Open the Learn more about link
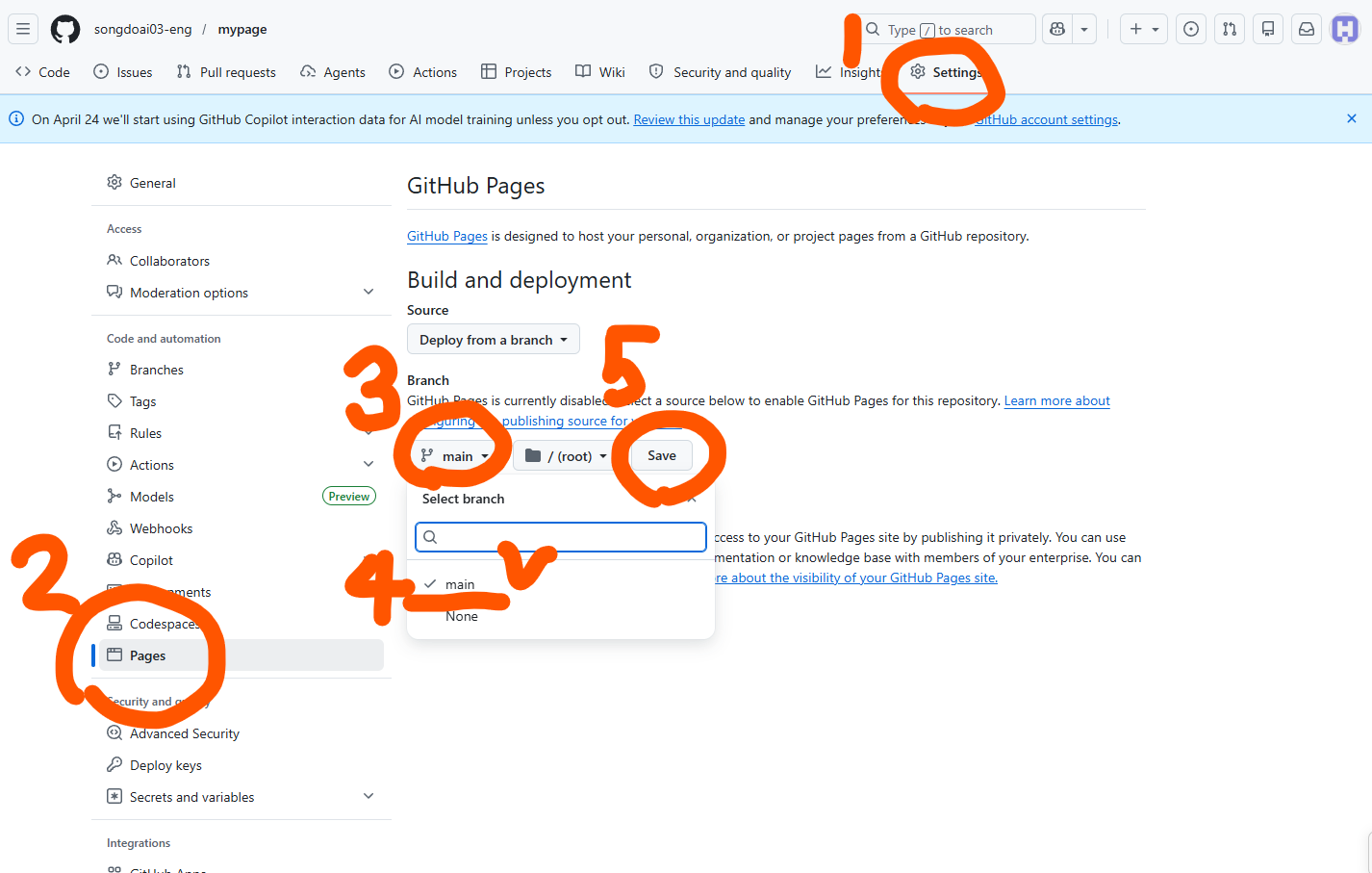Viewport: 1372px width, 873px height. [x=1057, y=400]
